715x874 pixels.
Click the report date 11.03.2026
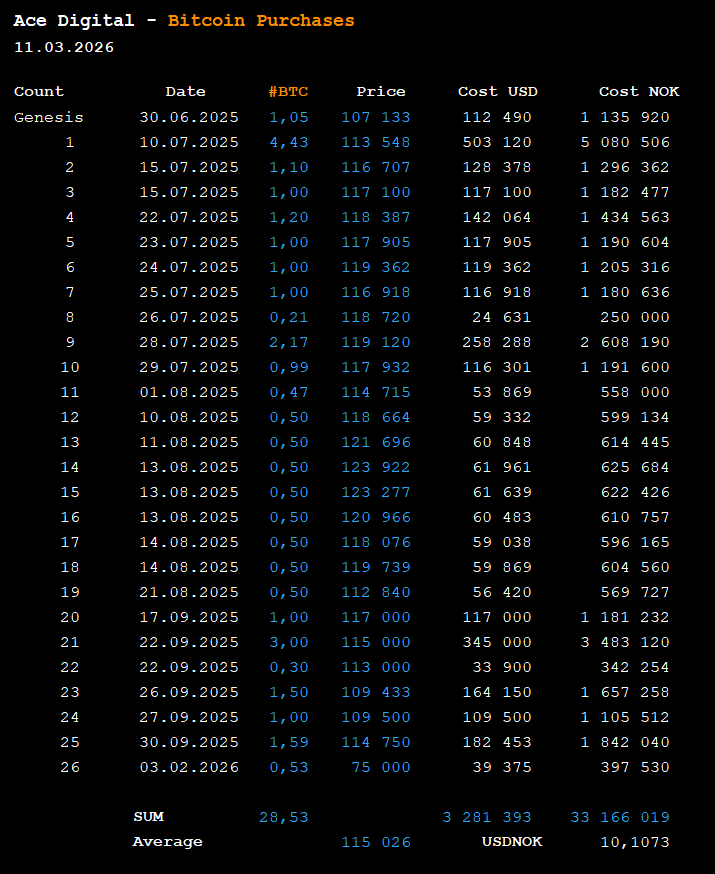pyautogui.click(x=64, y=47)
